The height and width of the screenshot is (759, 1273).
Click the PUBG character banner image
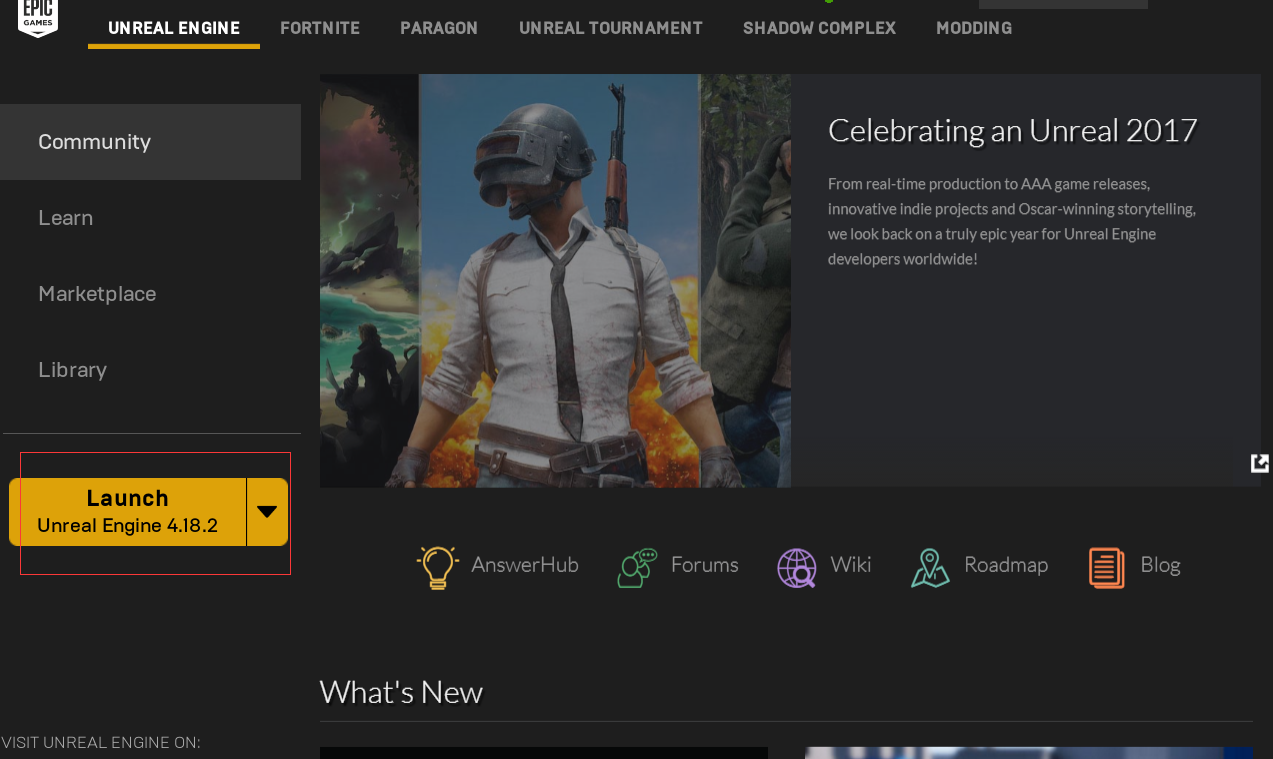pos(555,280)
